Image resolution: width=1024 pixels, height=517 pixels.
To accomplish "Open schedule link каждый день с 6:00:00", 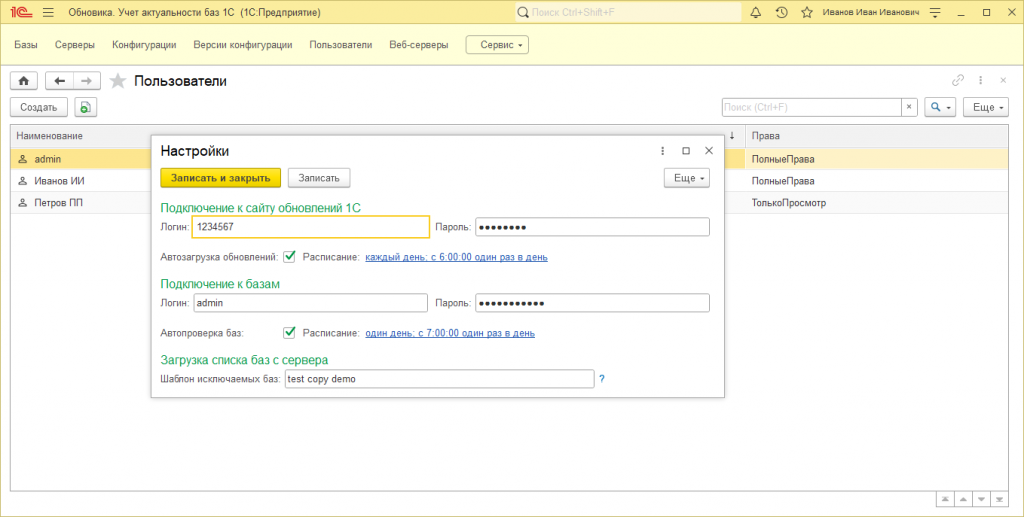I will 456,257.
